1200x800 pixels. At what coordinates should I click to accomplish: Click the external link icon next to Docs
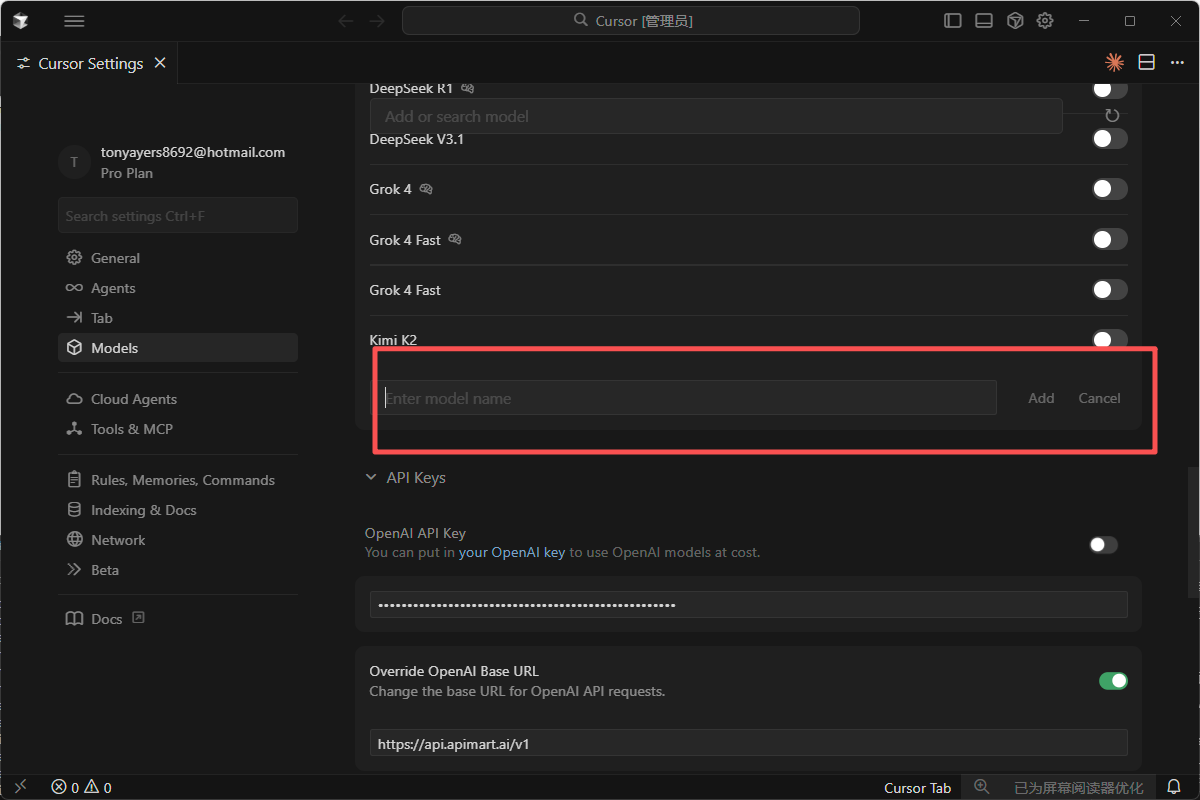click(139, 618)
